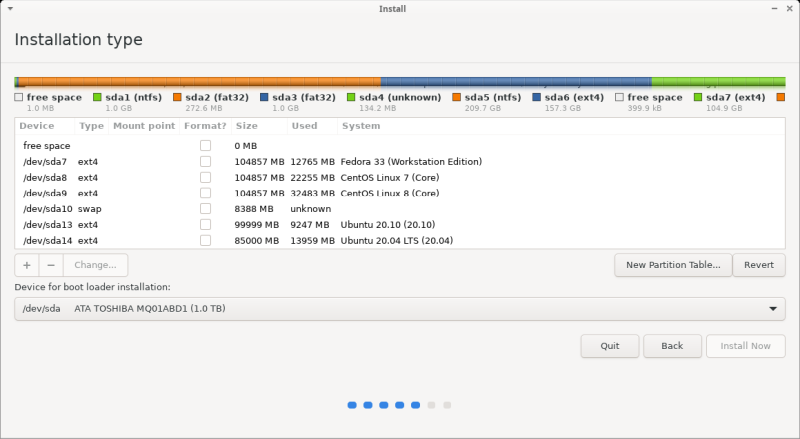
Task: Click the Type column header
Action: coord(91,126)
